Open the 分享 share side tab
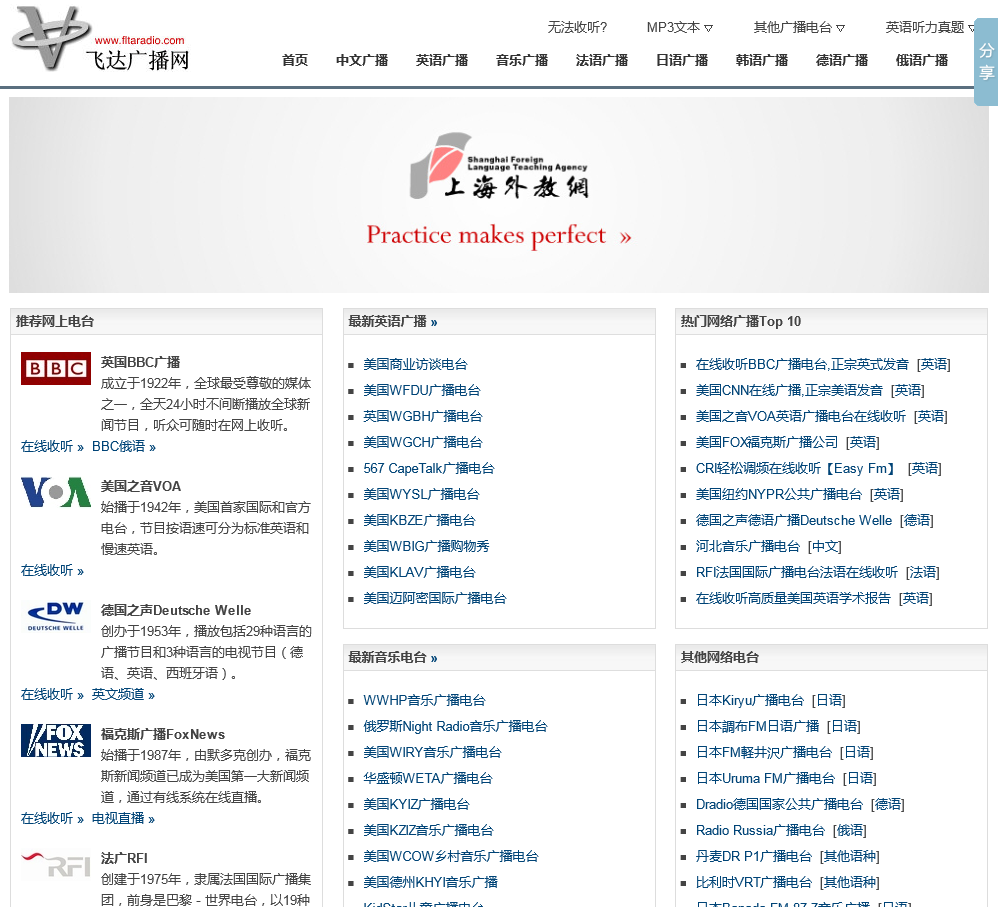This screenshot has height=907, width=998. click(986, 62)
